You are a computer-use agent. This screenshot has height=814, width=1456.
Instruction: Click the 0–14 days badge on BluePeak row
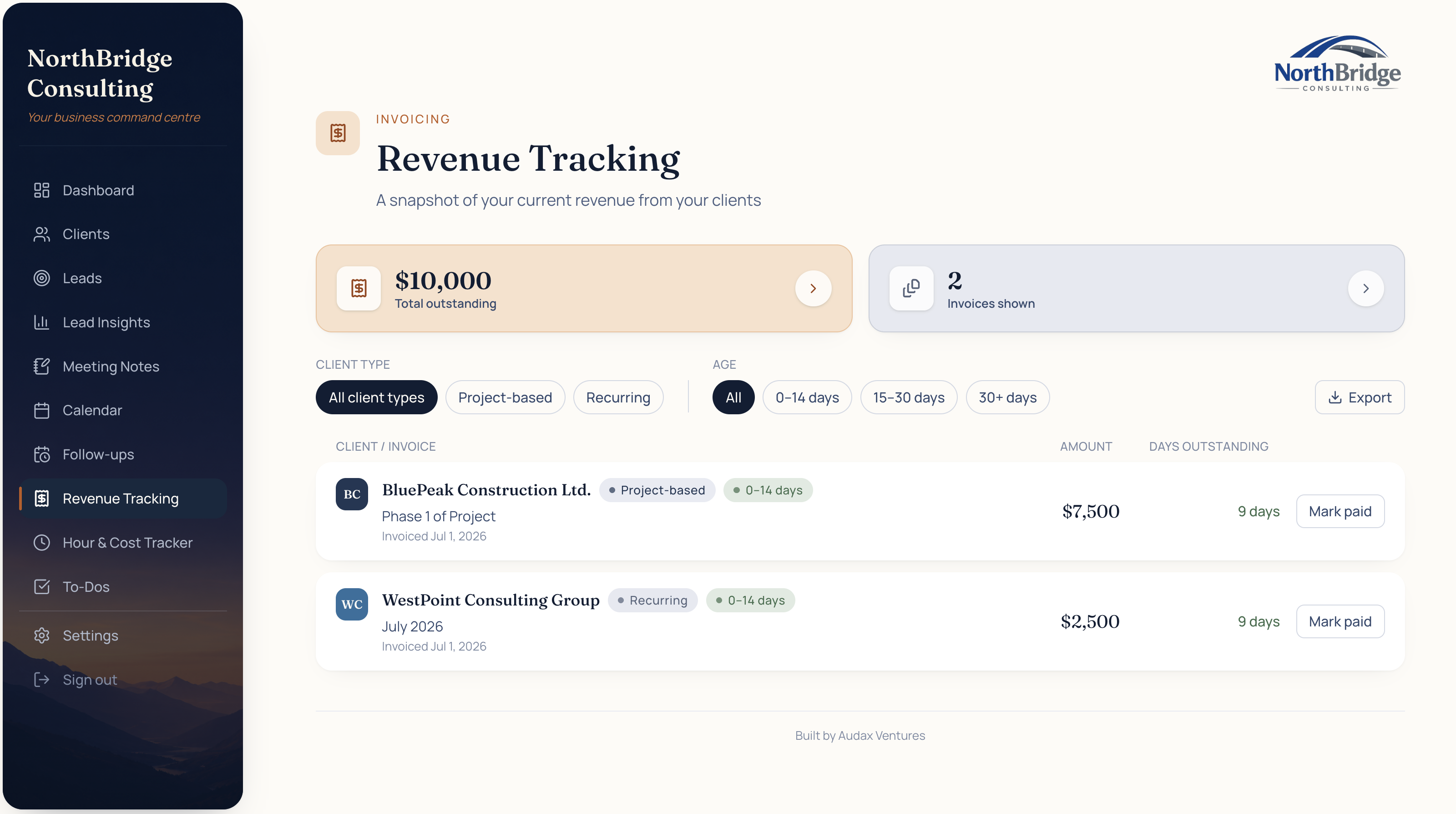[x=768, y=490]
